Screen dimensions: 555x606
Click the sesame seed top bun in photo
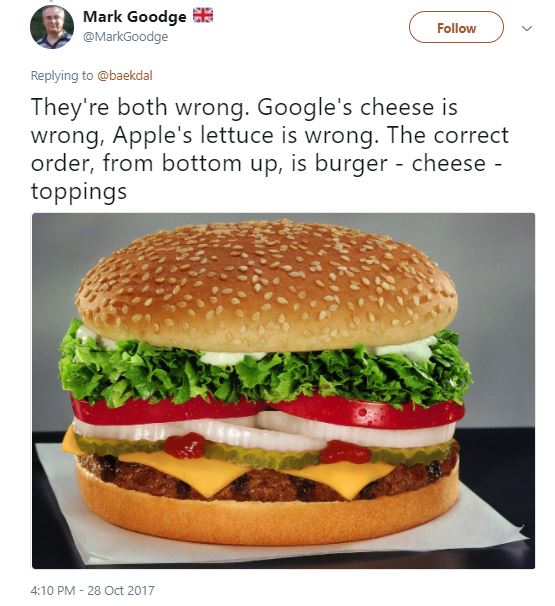tap(266, 286)
